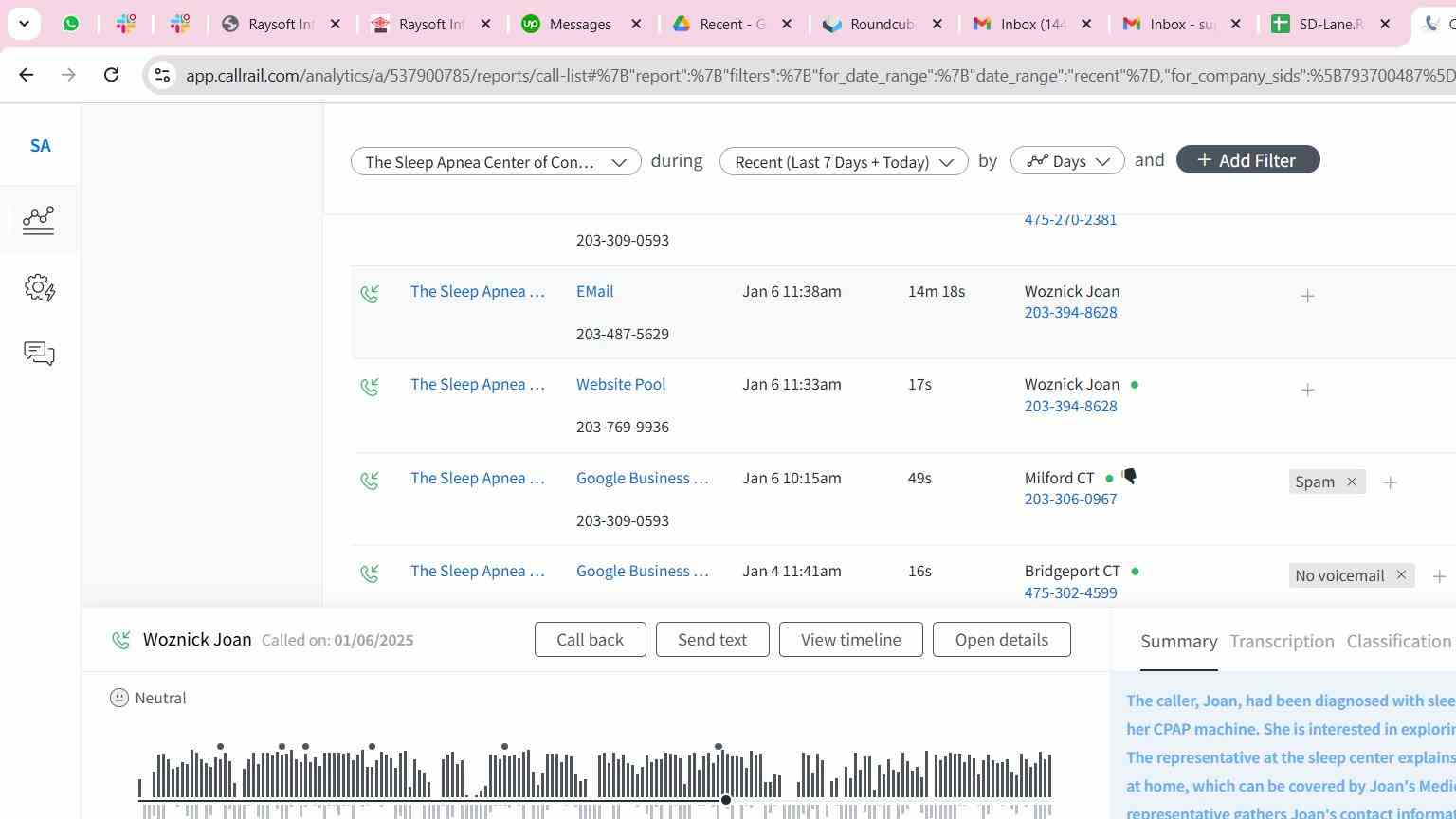Click the inbound call icon for EMail row
The width and height of the screenshot is (1456, 819).
pos(370,295)
